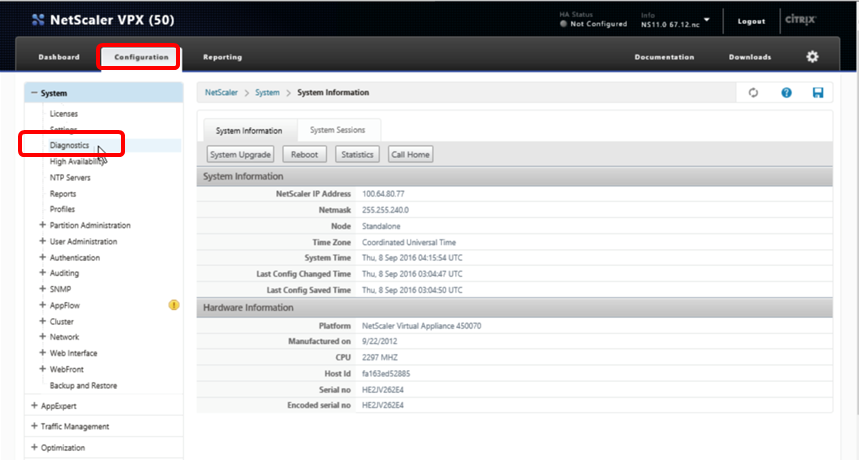Switch to the System Sessions tab
Image resolution: width=859 pixels, height=460 pixels.
click(x=337, y=130)
